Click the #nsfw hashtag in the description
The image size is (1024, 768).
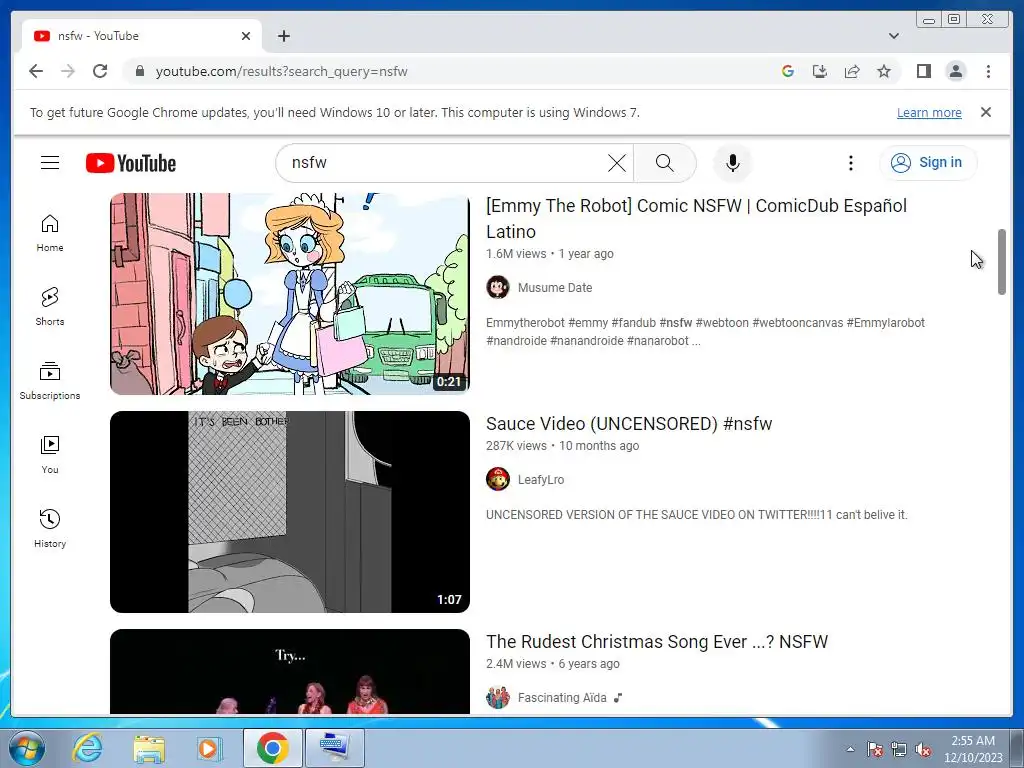(675, 323)
